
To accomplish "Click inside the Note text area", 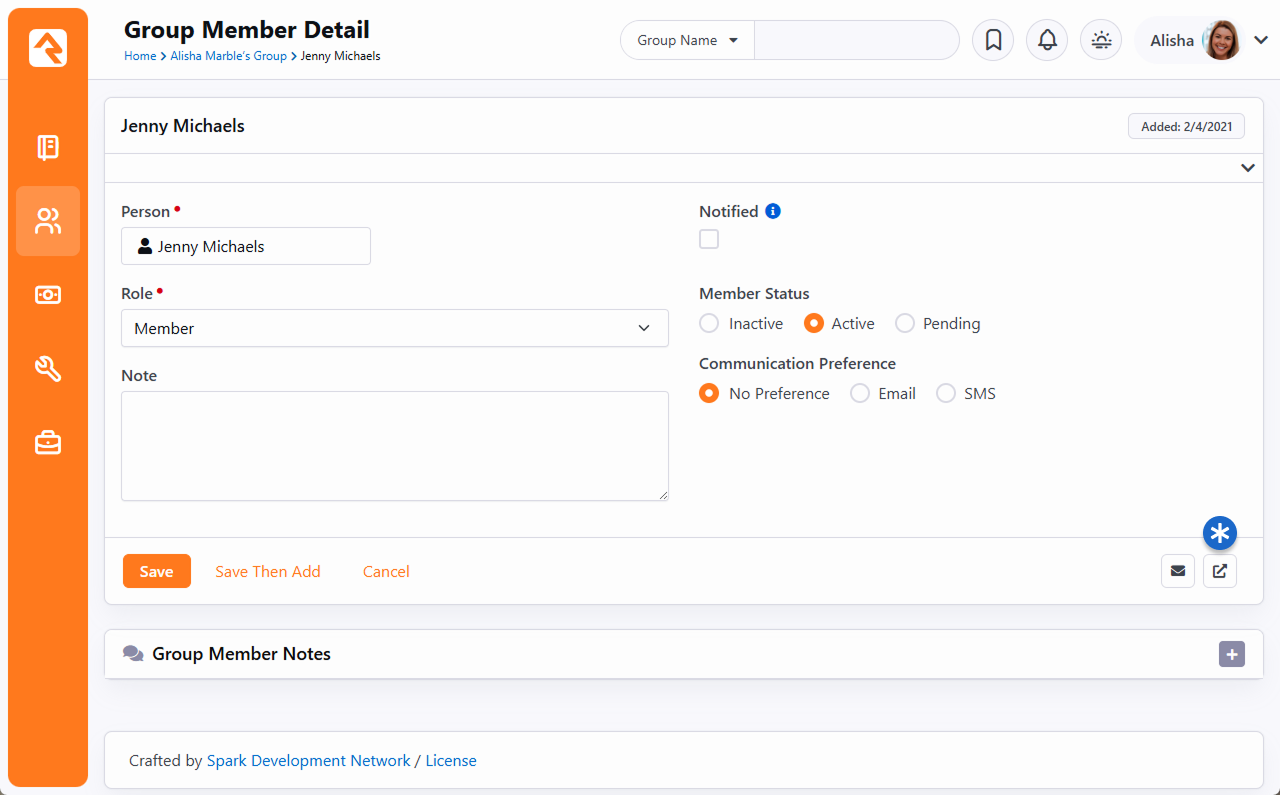I will point(394,445).
